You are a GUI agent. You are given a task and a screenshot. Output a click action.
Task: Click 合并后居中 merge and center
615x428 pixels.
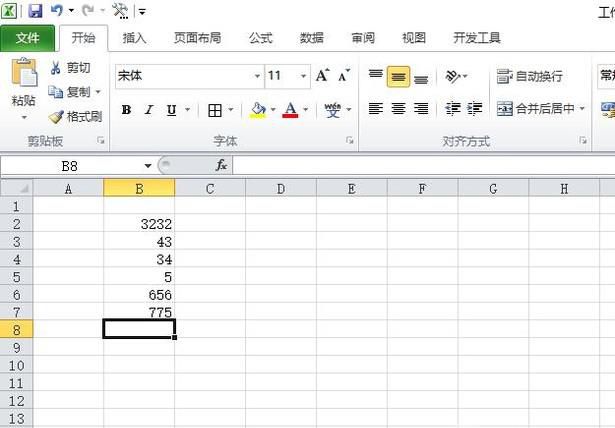pyautogui.click(x=536, y=109)
